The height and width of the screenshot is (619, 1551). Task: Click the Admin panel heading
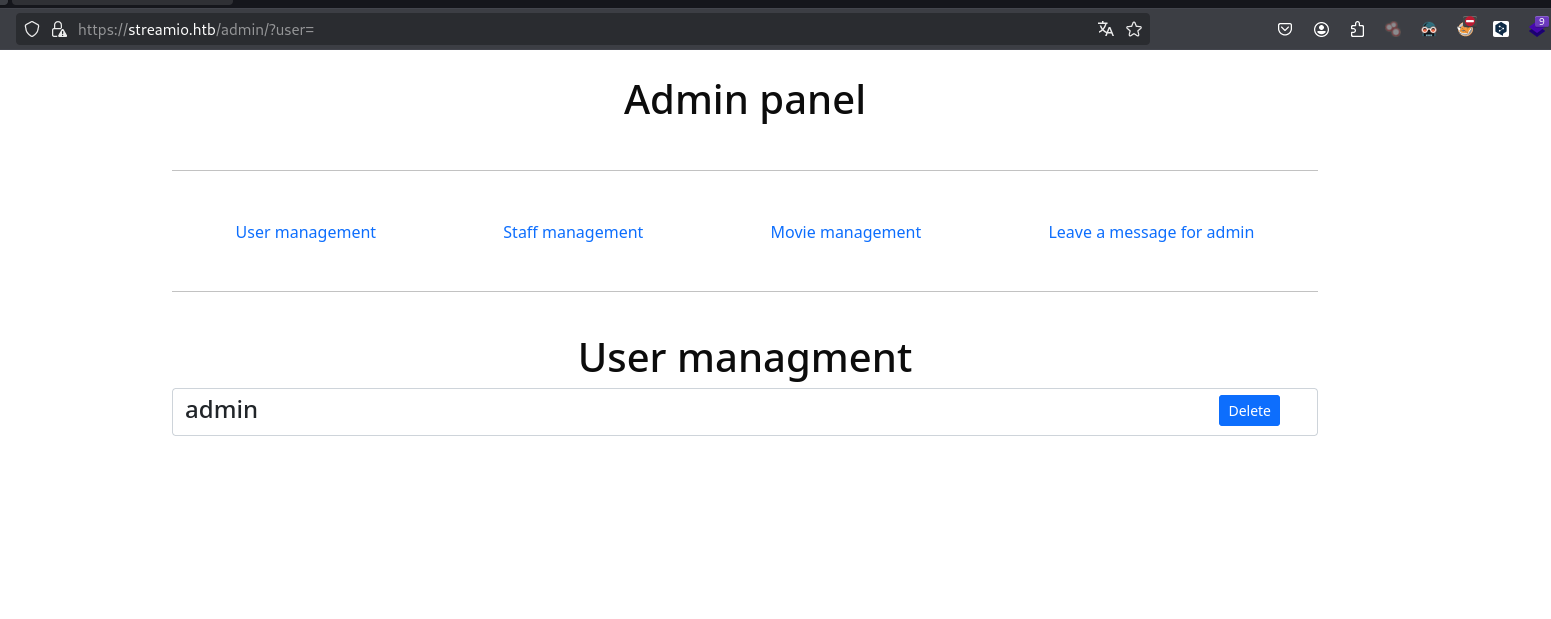(x=744, y=100)
